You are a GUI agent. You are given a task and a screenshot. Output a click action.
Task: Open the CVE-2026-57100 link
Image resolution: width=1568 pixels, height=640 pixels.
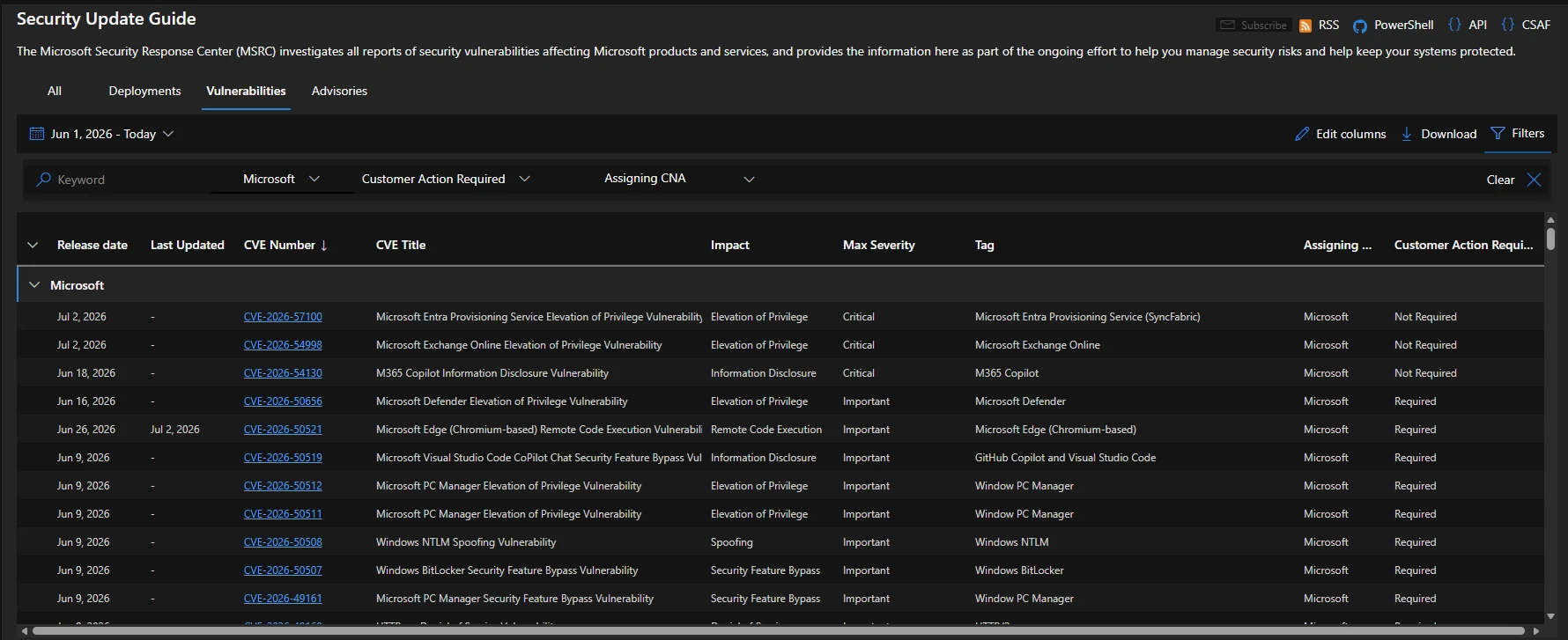tap(283, 317)
